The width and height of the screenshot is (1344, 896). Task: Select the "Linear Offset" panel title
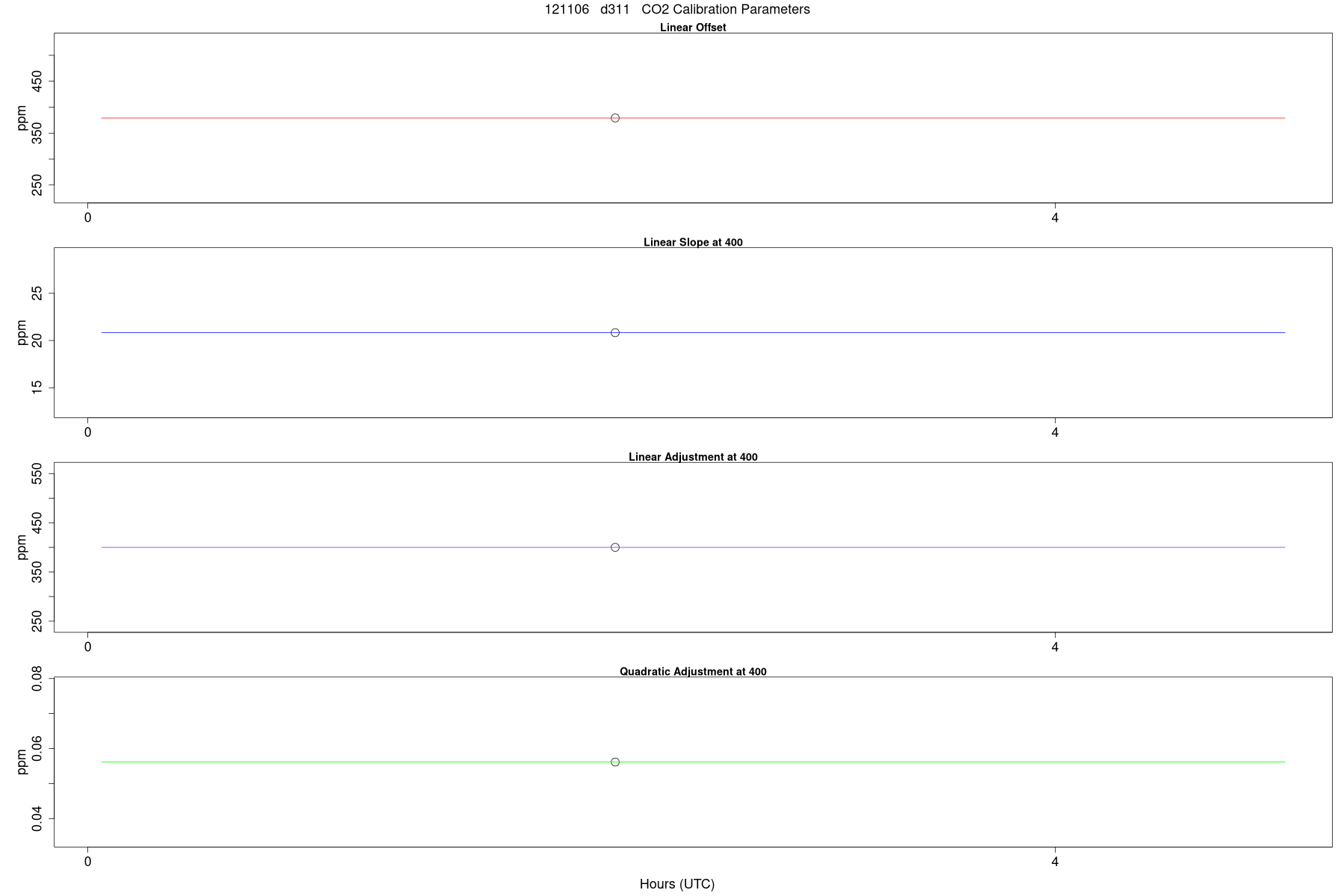tap(693, 28)
